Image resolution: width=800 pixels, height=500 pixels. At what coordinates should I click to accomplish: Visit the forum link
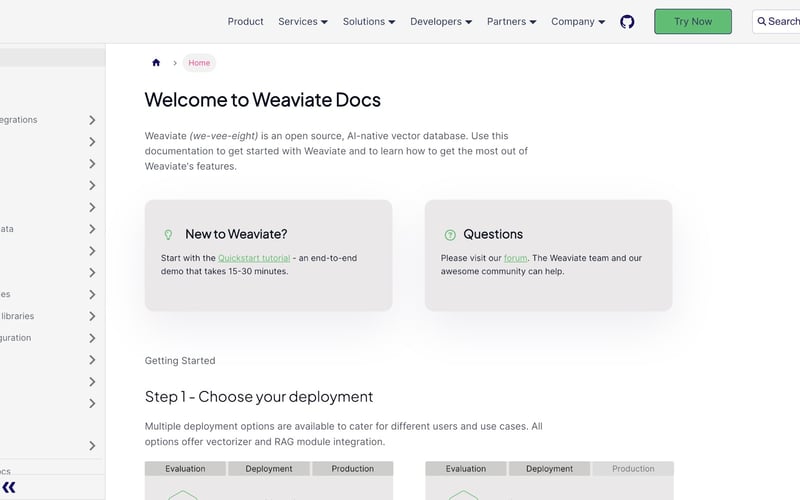pos(515,258)
